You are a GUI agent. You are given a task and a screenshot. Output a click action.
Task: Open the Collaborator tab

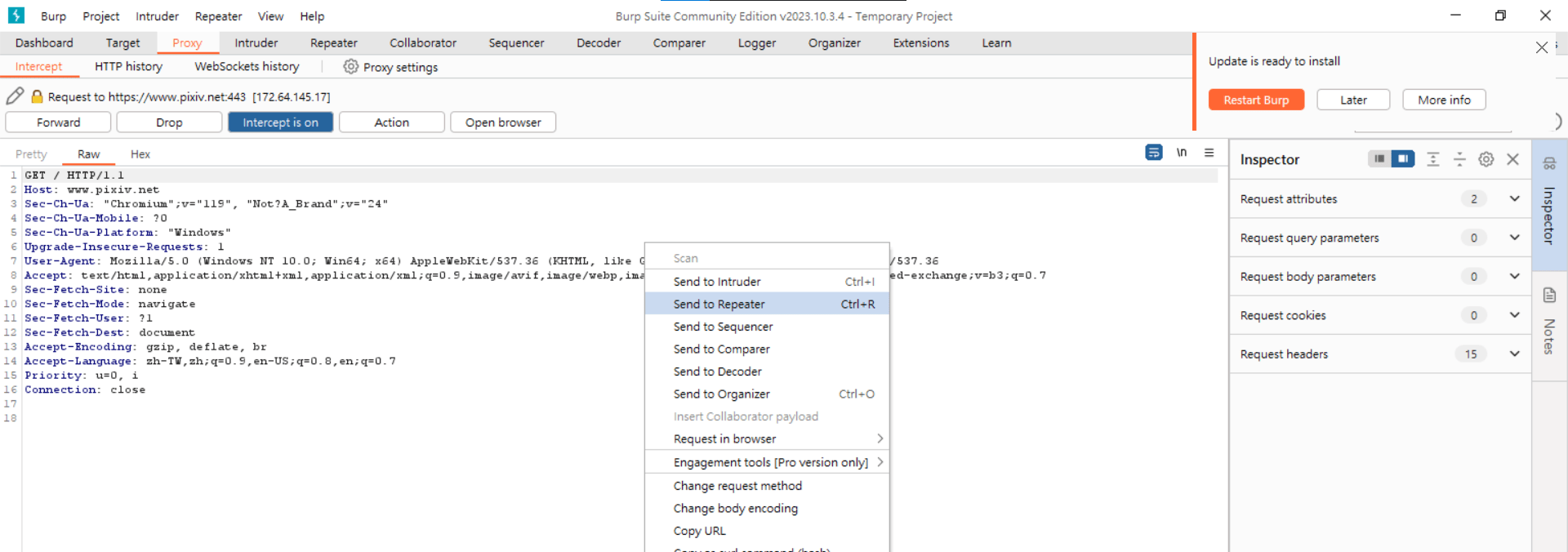(423, 43)
